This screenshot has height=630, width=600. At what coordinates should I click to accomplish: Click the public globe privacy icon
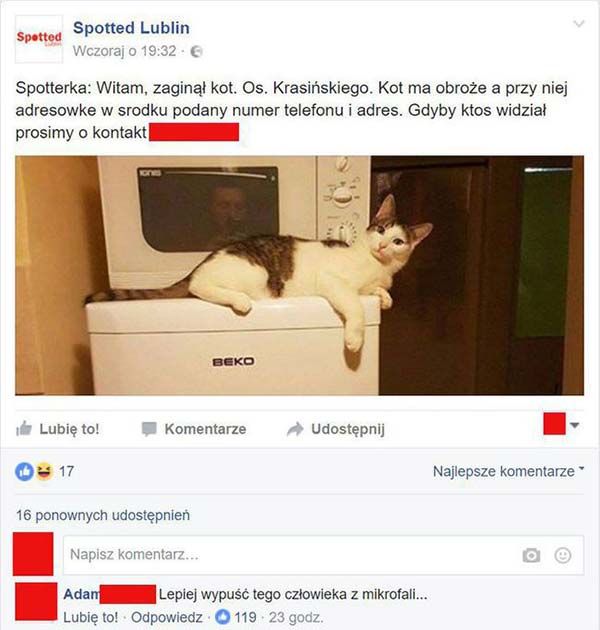[196, 51]
